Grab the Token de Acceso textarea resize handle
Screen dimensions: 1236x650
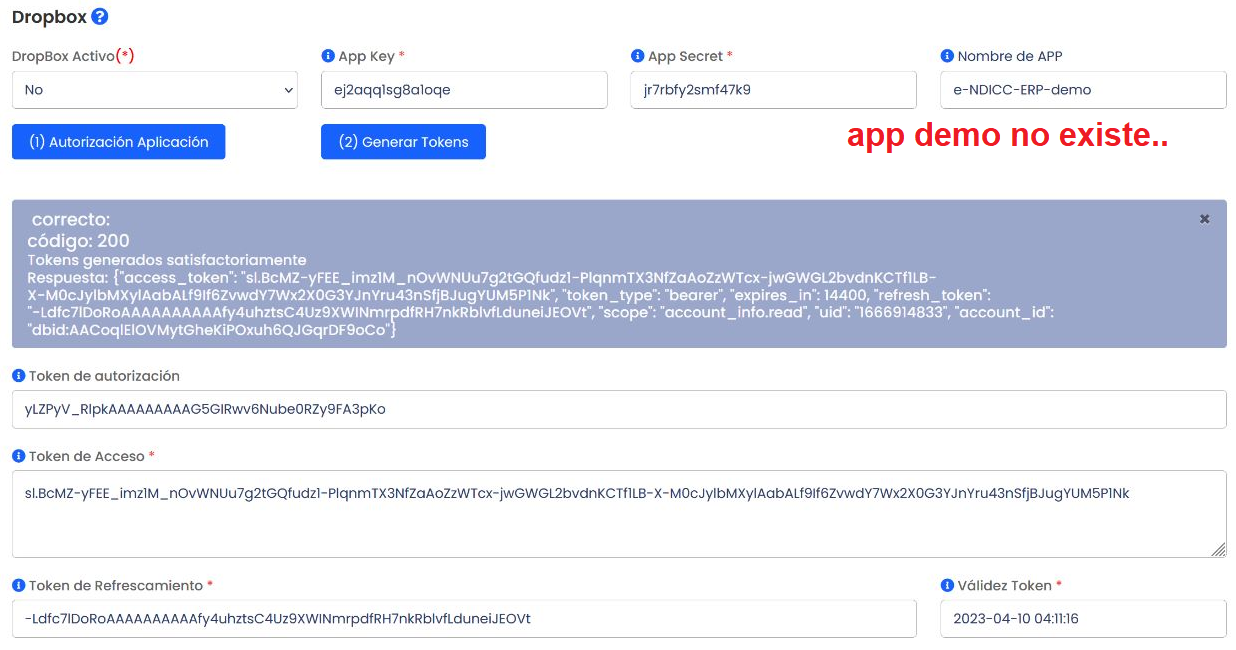(x=1219, y=550)
